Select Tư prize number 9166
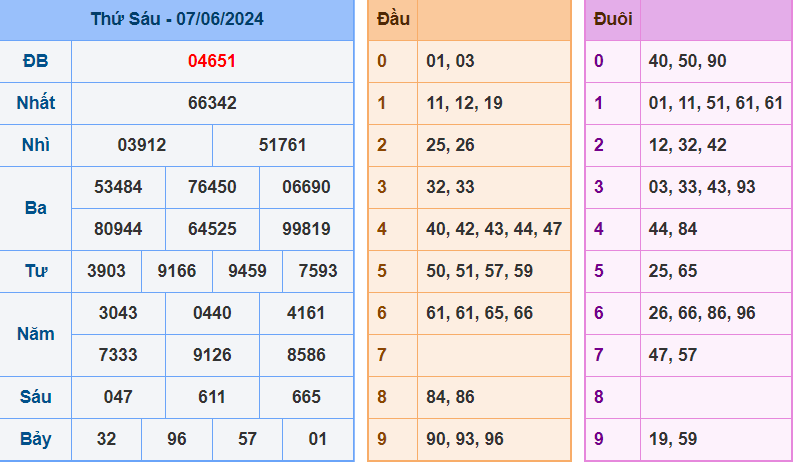This screenshot has height=462, width=793. [x=177, y=271]
